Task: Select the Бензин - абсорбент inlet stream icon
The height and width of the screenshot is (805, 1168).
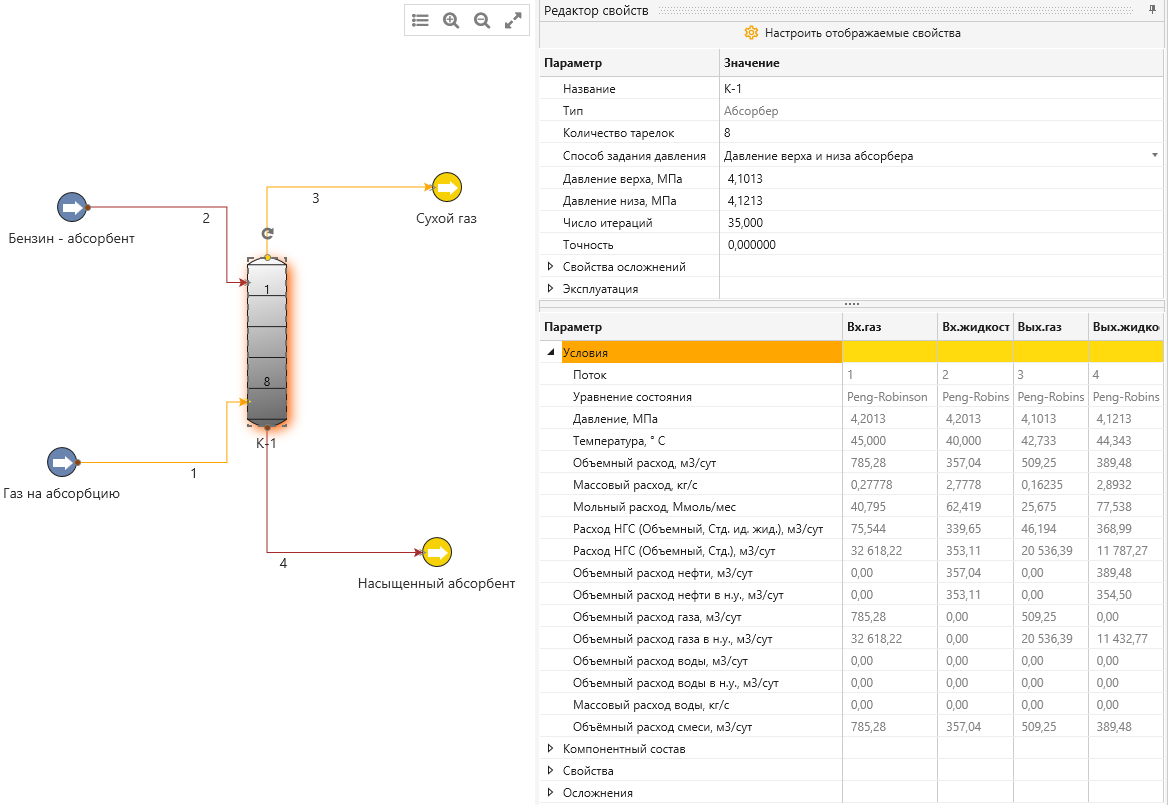Action: (x=72, y=207)
